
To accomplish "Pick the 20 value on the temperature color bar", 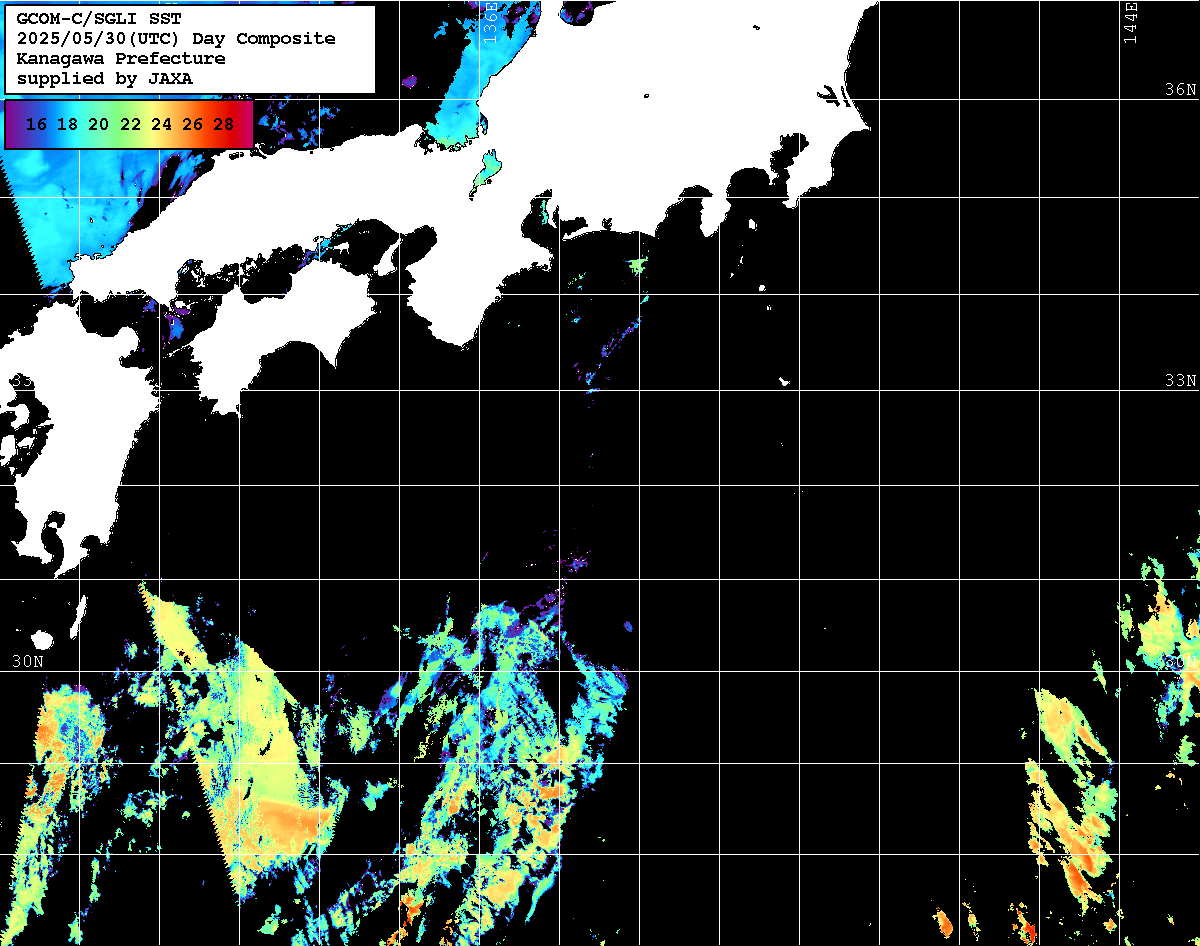I will tap(98, 125).
